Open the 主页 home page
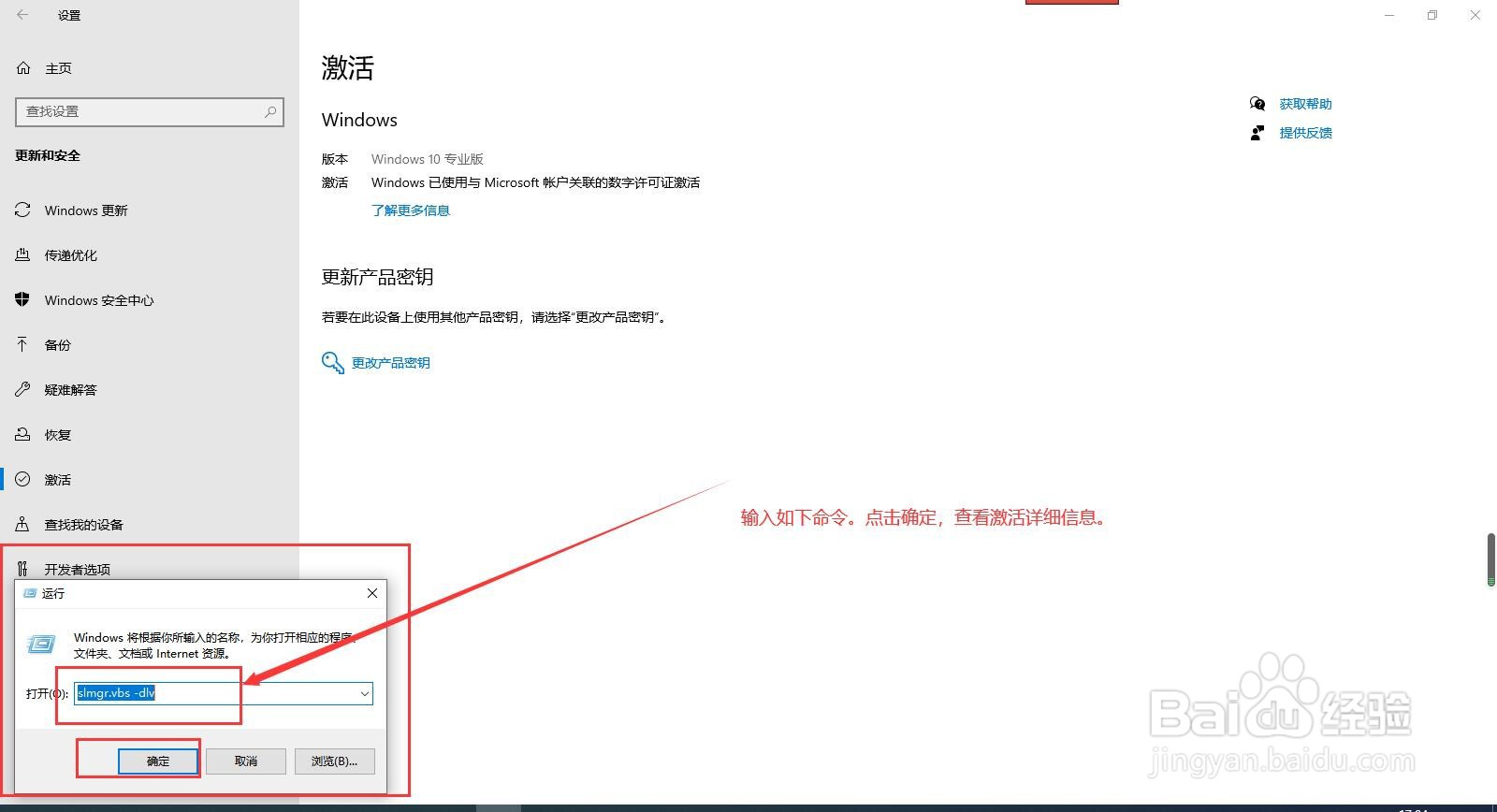This screenshot has width=1497, height=812. 58,68
